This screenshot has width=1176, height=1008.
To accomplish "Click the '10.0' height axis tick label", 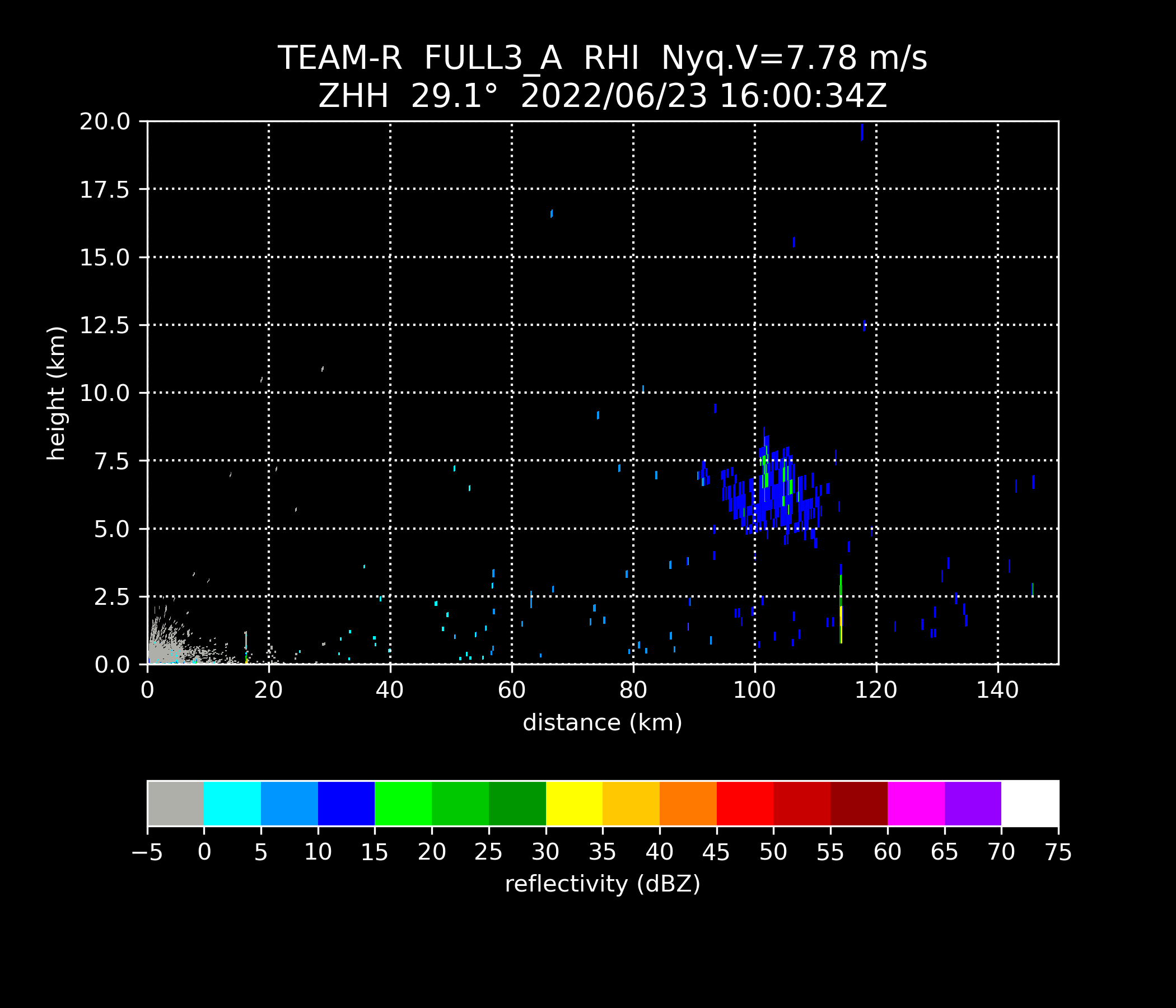I will coord(105,393).
